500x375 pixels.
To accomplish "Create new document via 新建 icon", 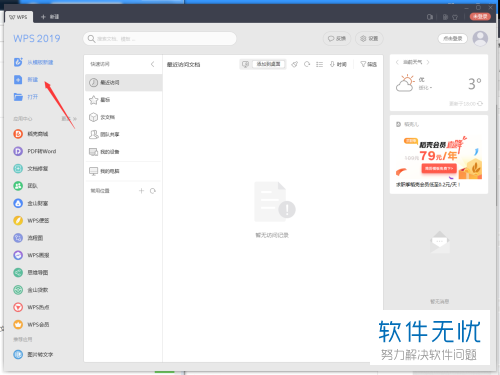I will pos(18,79).
